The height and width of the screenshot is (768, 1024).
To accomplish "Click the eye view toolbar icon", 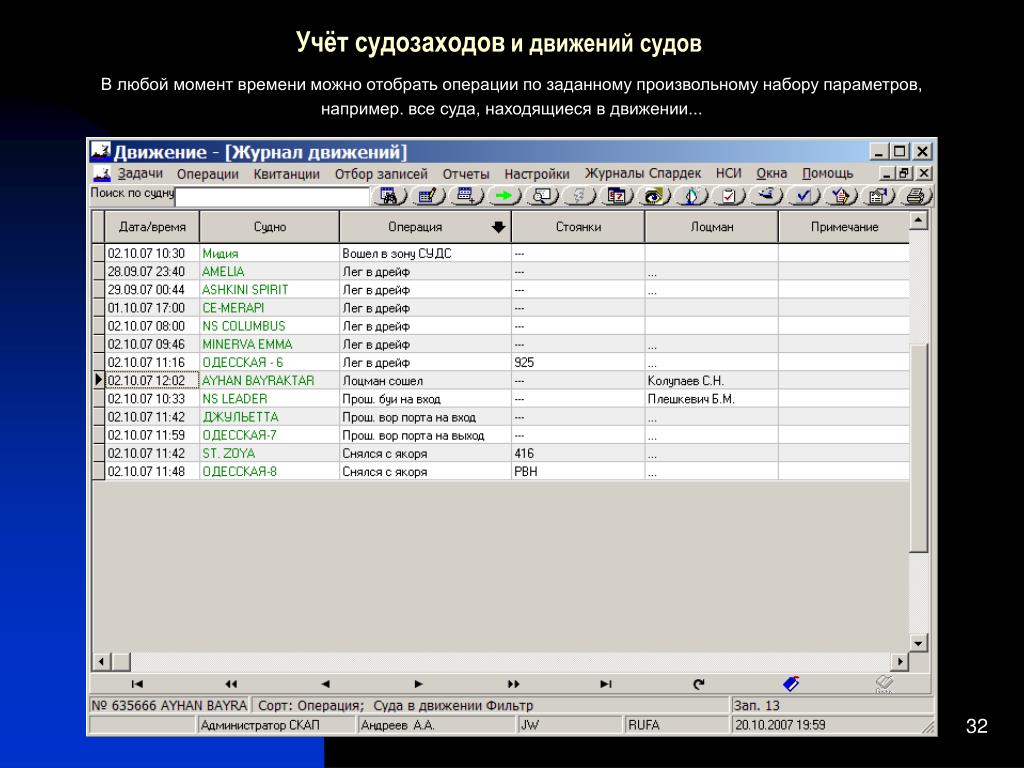I will click(654, 195).
